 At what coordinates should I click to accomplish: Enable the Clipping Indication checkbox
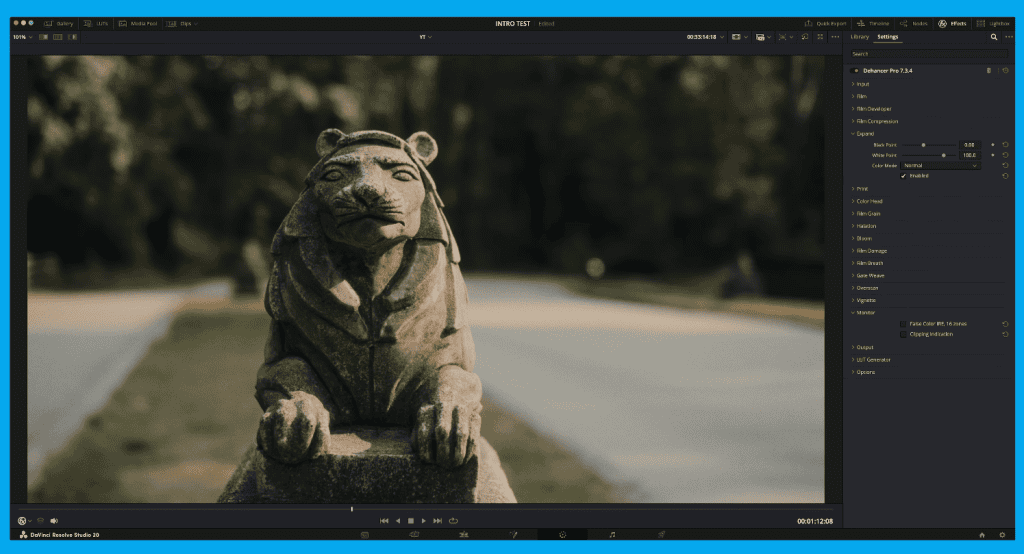903,334
